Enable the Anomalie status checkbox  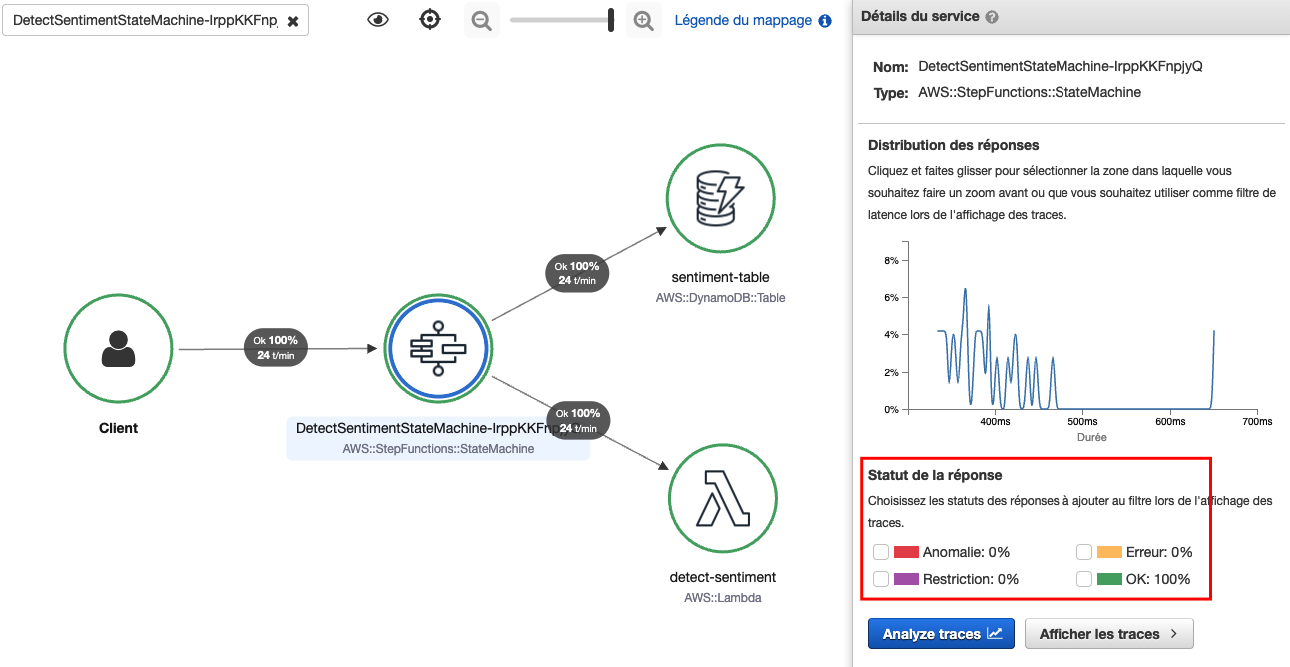[881, 552]
